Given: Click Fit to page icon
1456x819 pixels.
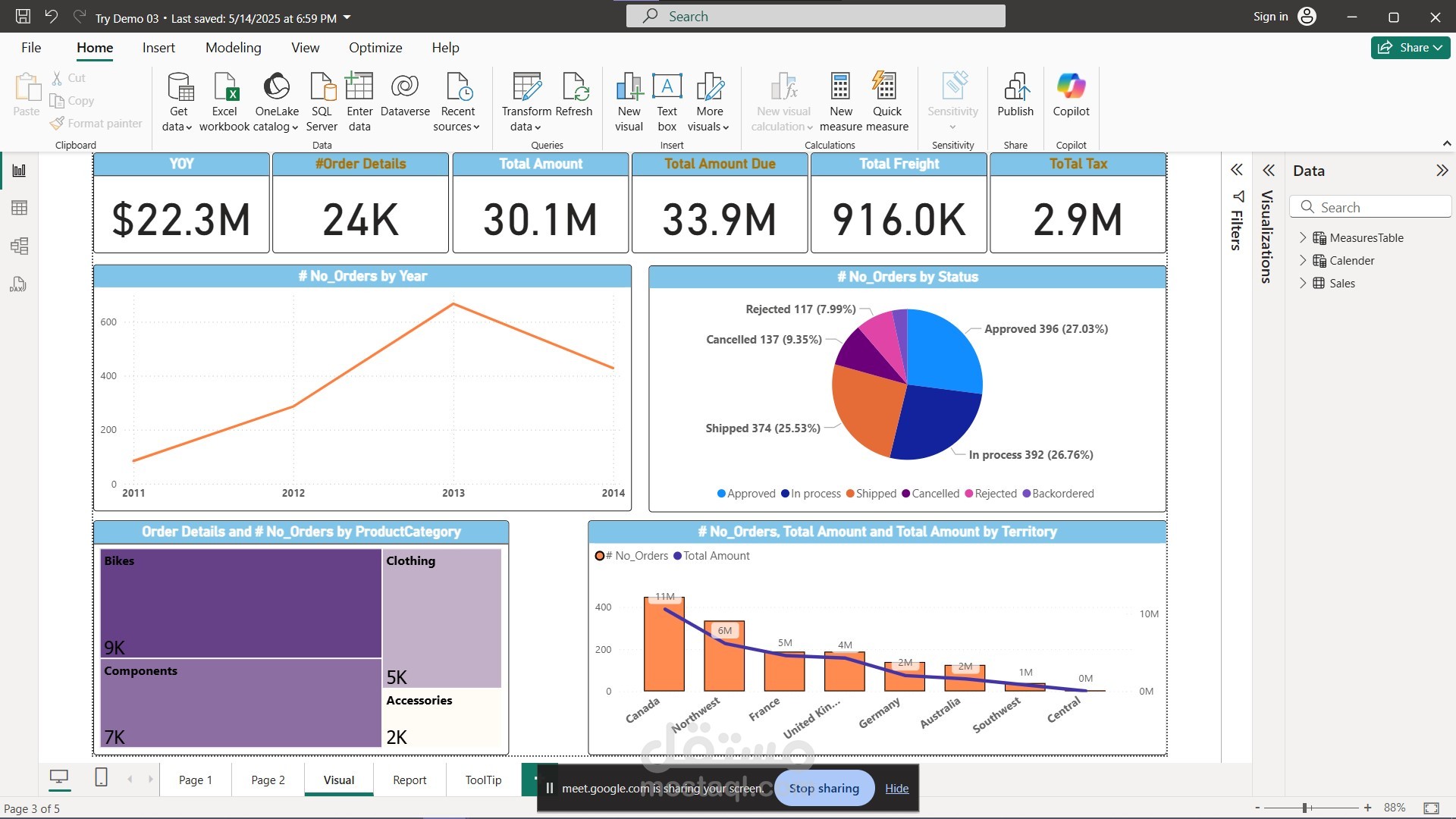Looking at the screenshot, I should [1431, 808].
